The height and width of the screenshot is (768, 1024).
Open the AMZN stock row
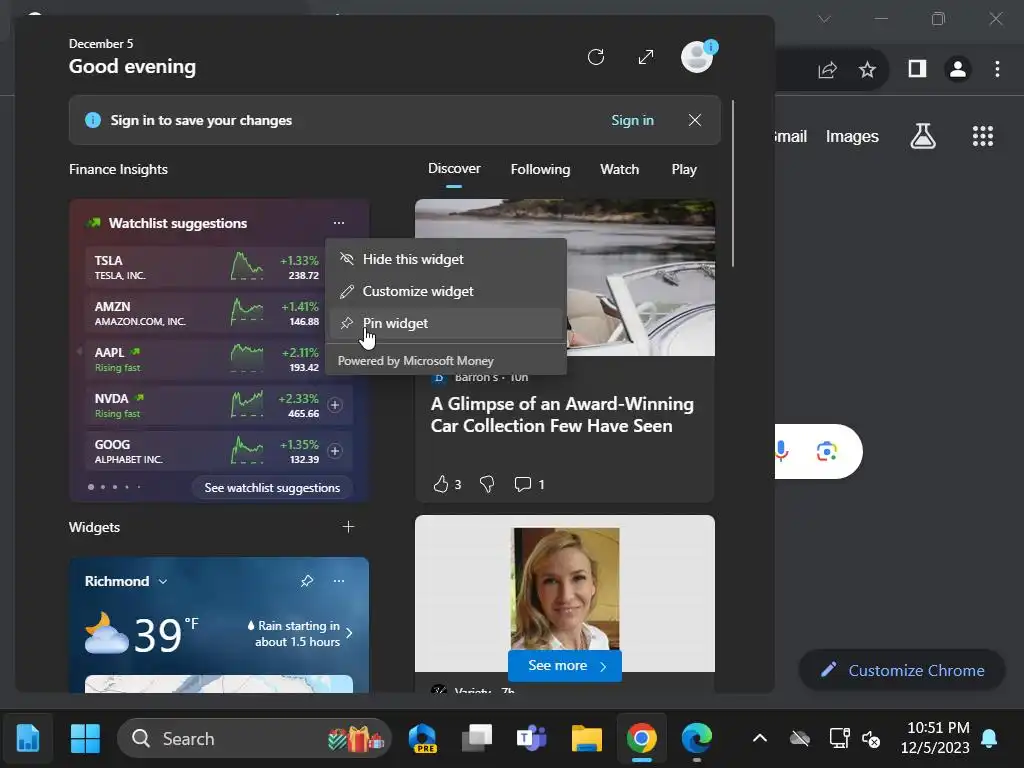pos(205,313)
